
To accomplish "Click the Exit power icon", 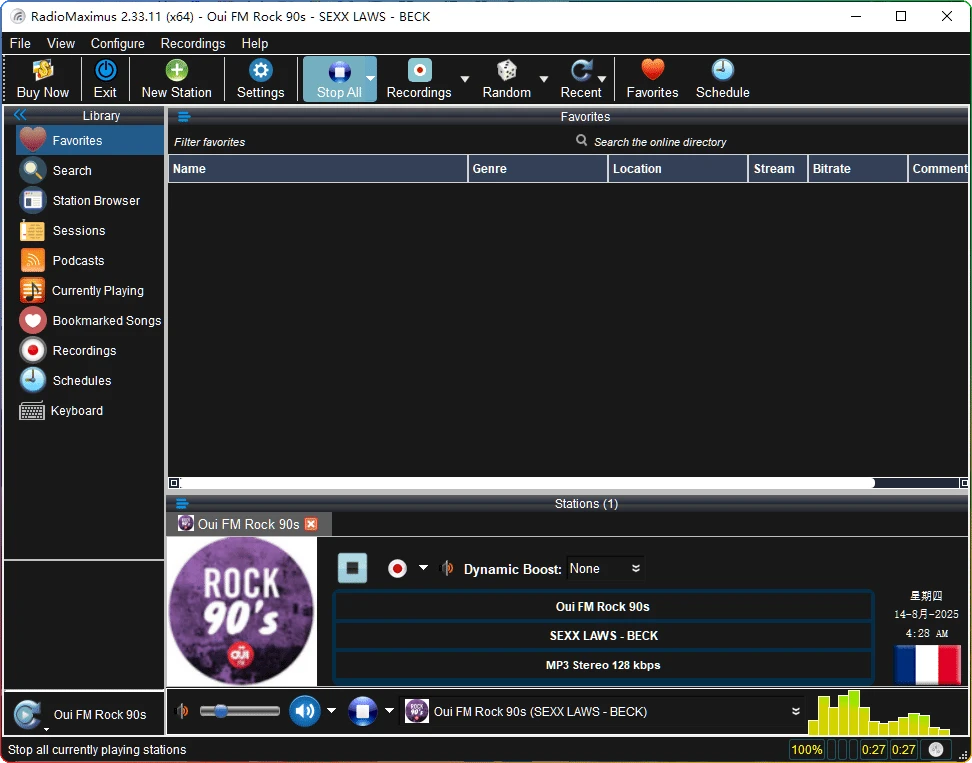I will click(105, 79).
